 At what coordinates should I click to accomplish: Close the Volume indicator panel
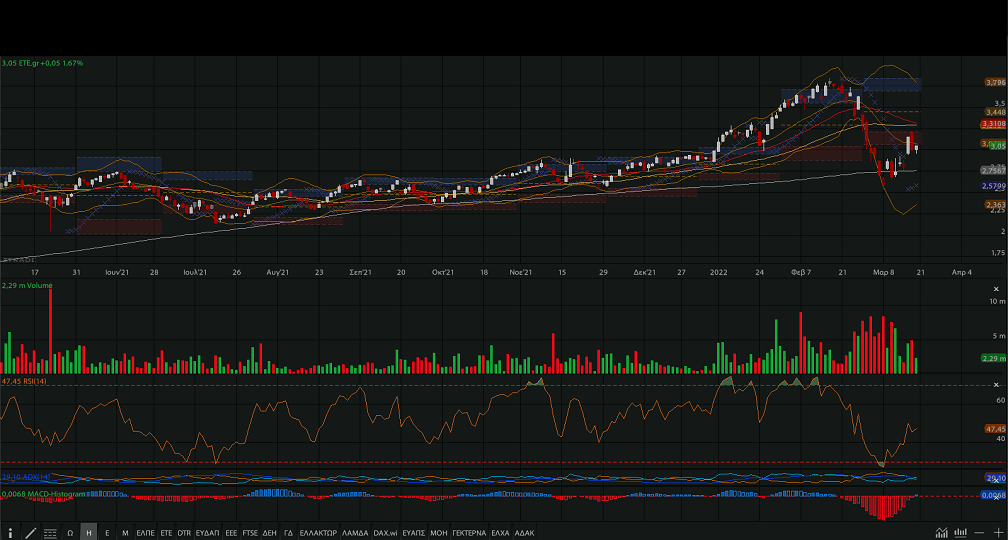995,288
